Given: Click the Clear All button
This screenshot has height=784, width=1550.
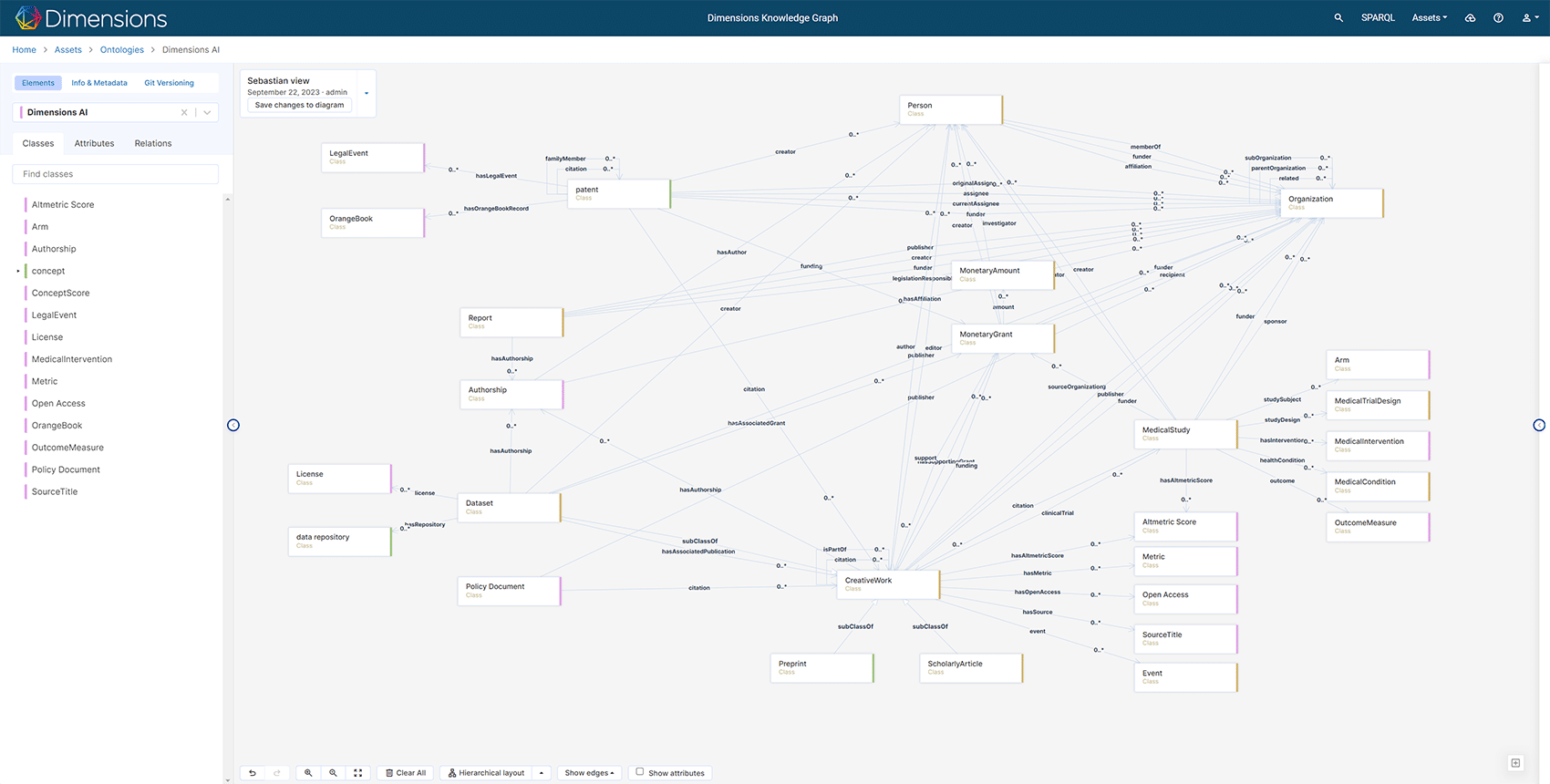Looking at the screenshot, I should coord(406,773).
